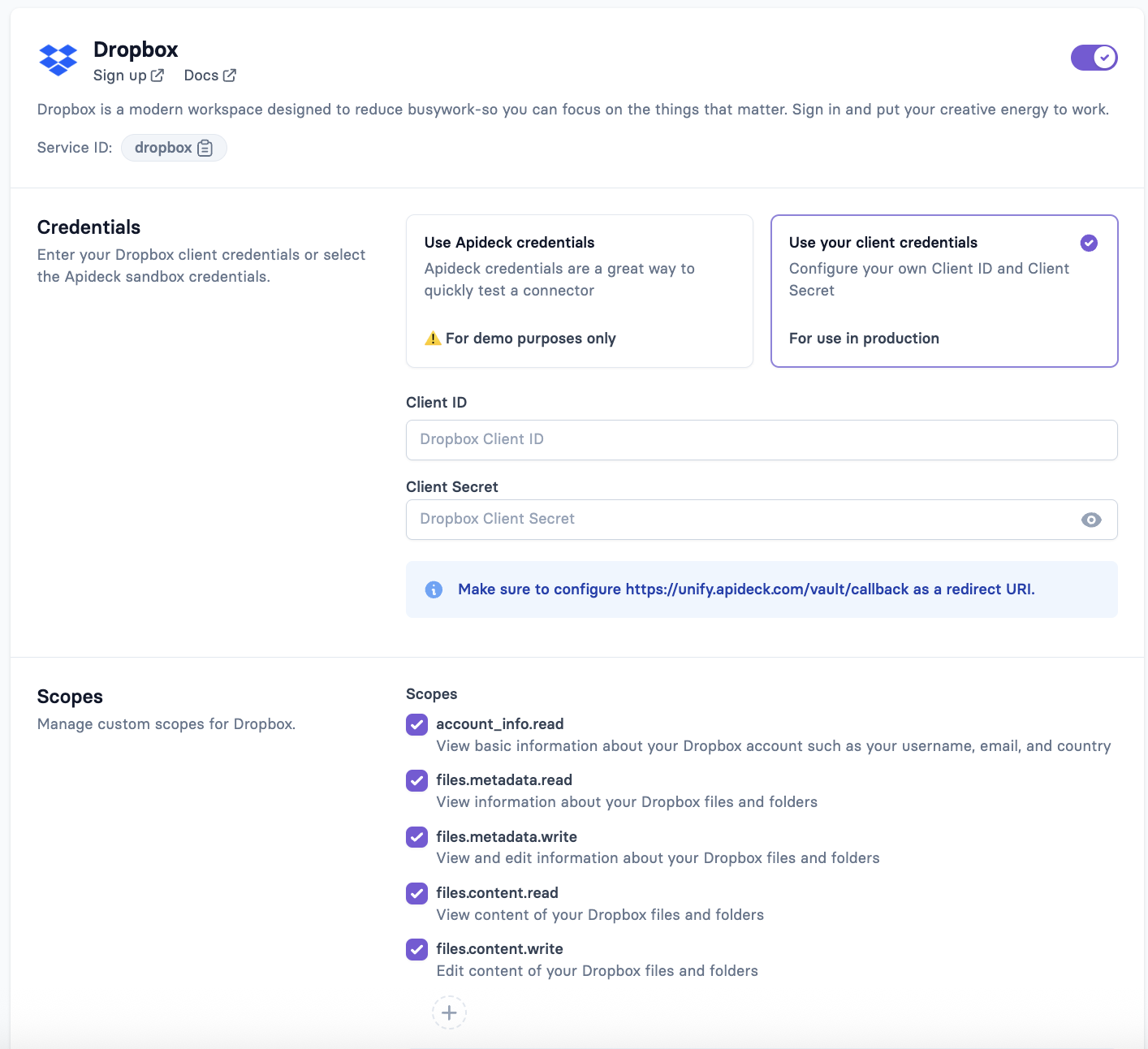Click the warning icon for demo purposes
The width and height of the screenshot is (1148, 1049).
click(x=433, y=338)
